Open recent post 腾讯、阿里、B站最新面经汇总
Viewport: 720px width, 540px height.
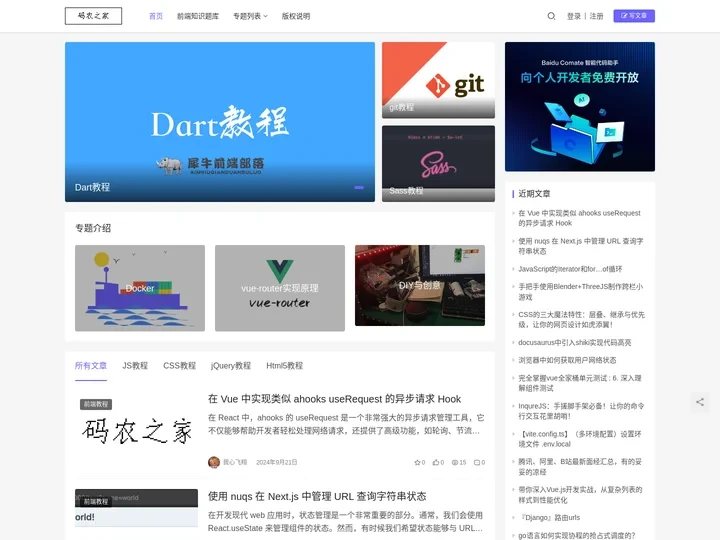pyautogui.click(x=579, y=467)
